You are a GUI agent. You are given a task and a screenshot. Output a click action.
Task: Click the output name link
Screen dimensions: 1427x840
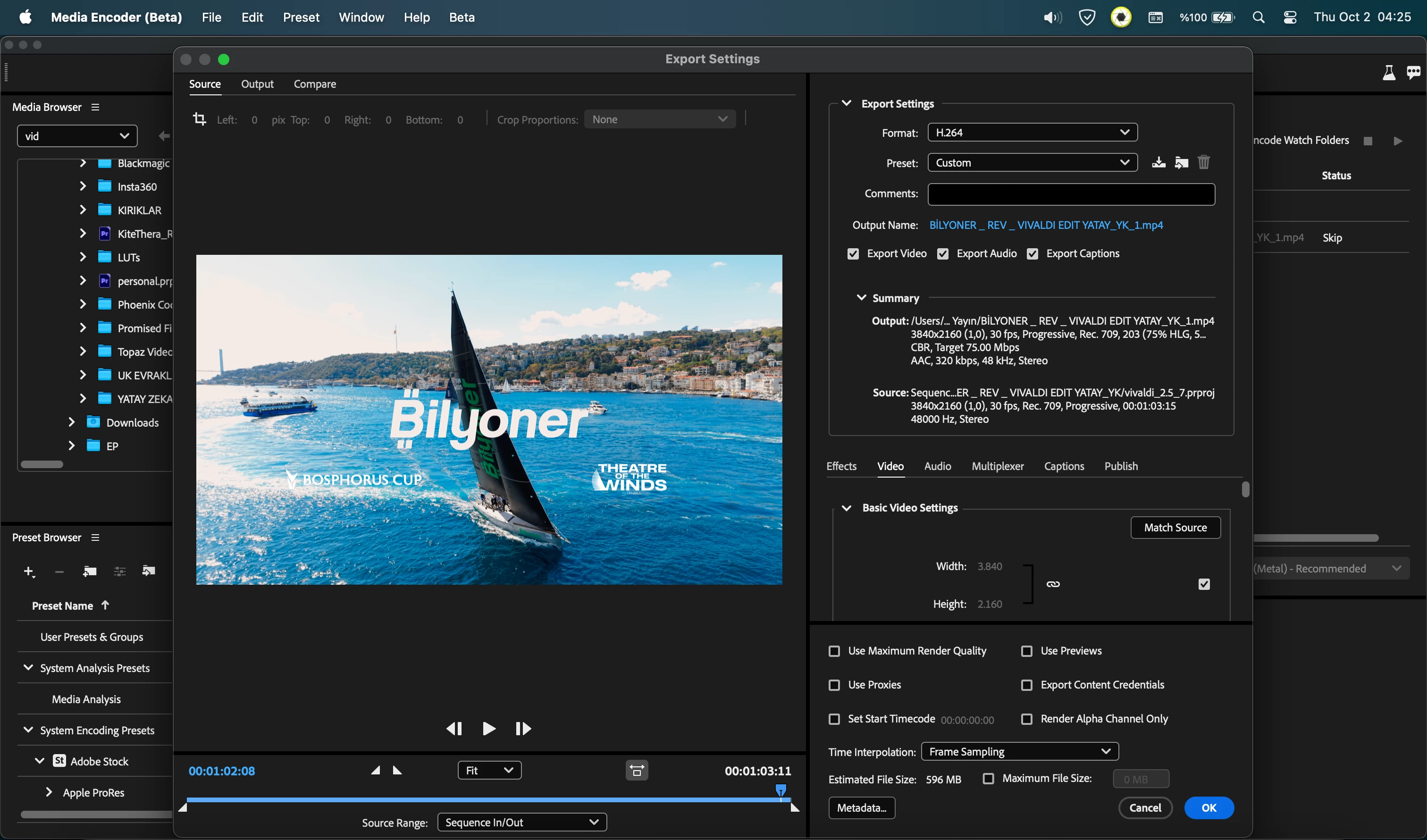1046,225
